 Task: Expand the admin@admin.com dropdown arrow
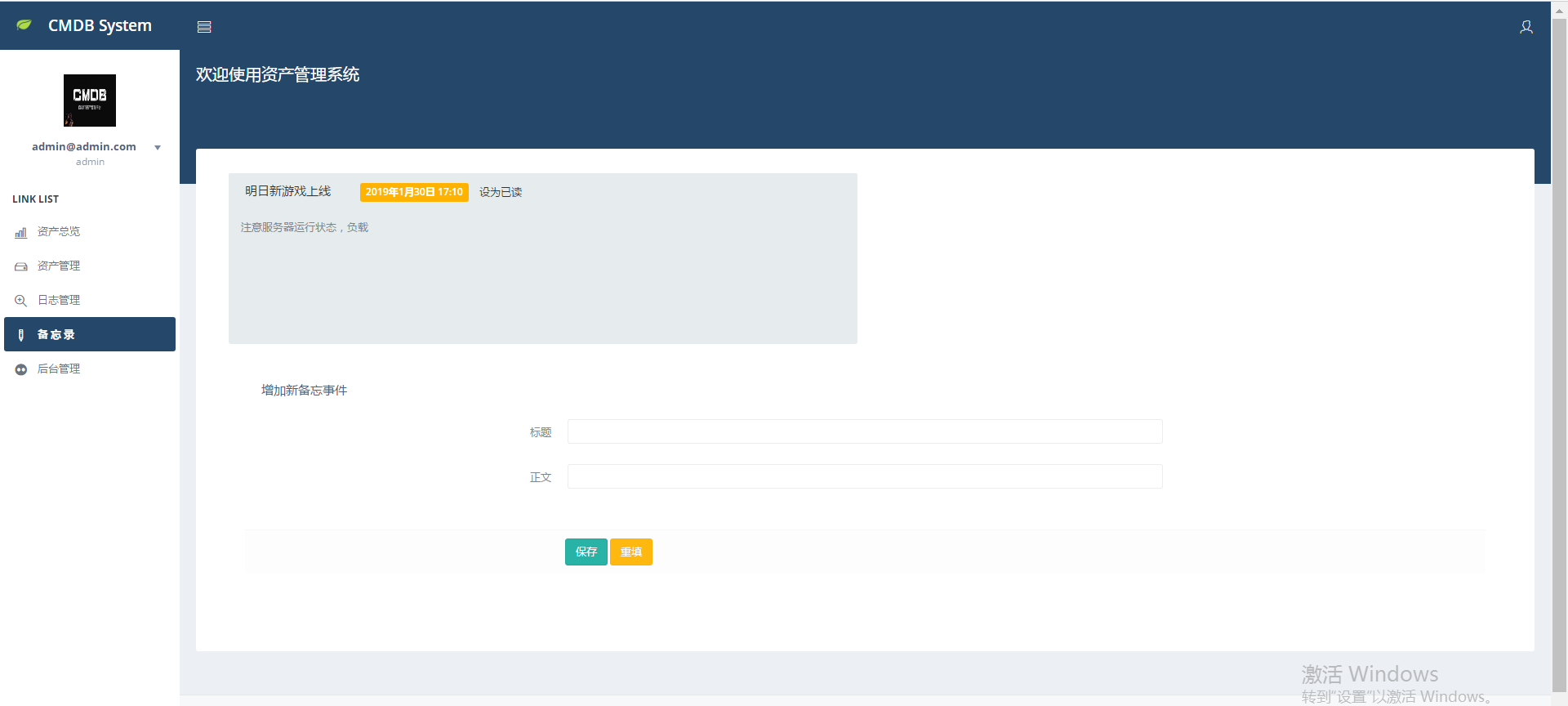pyautogui.click(x=158, y=148)
